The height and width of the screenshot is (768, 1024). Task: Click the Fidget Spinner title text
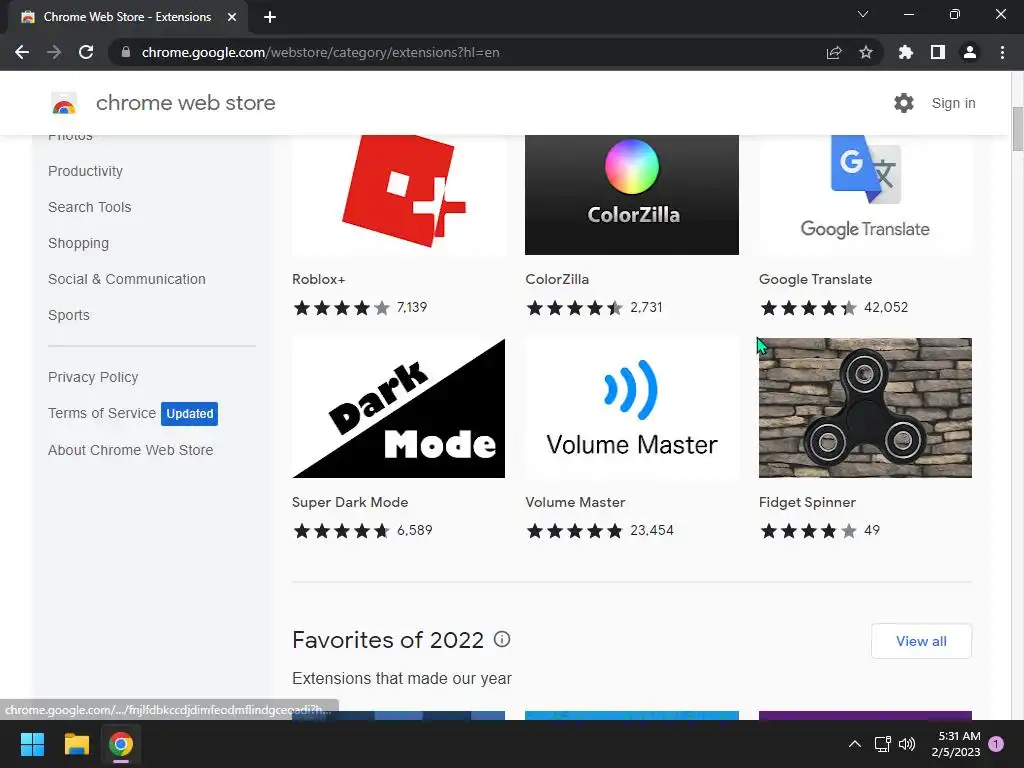coord(807,502)
